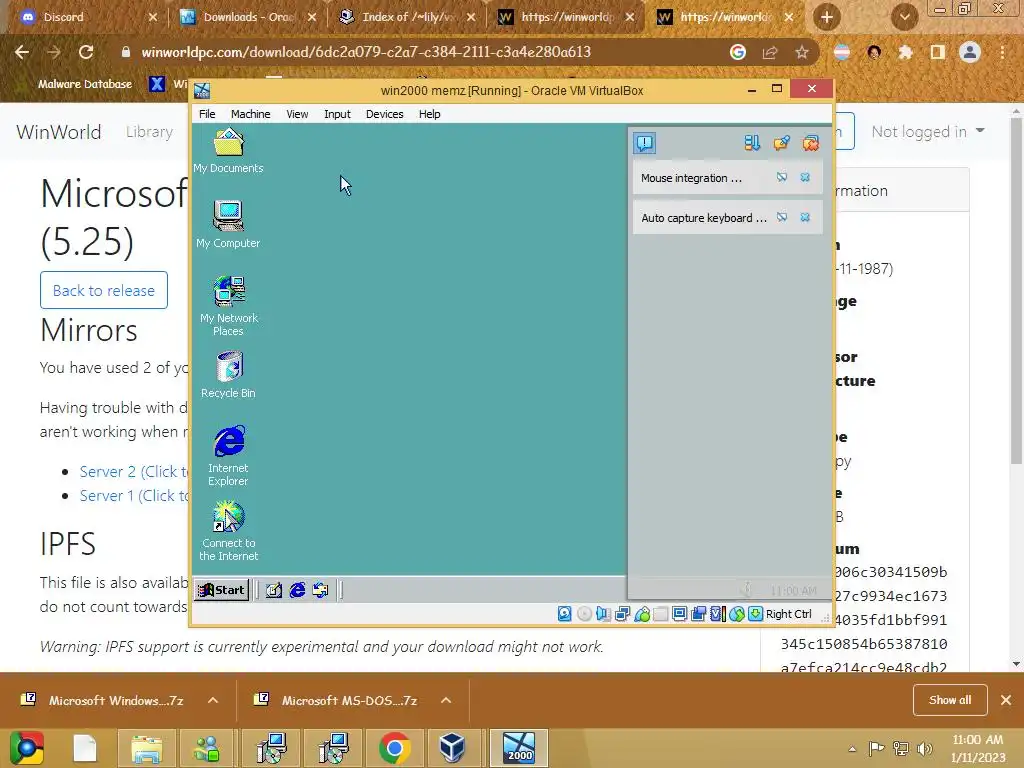Expand Microsoft Windows 7z download options
This screenshot has height=768, width=1024.
(x=213, y=700)
